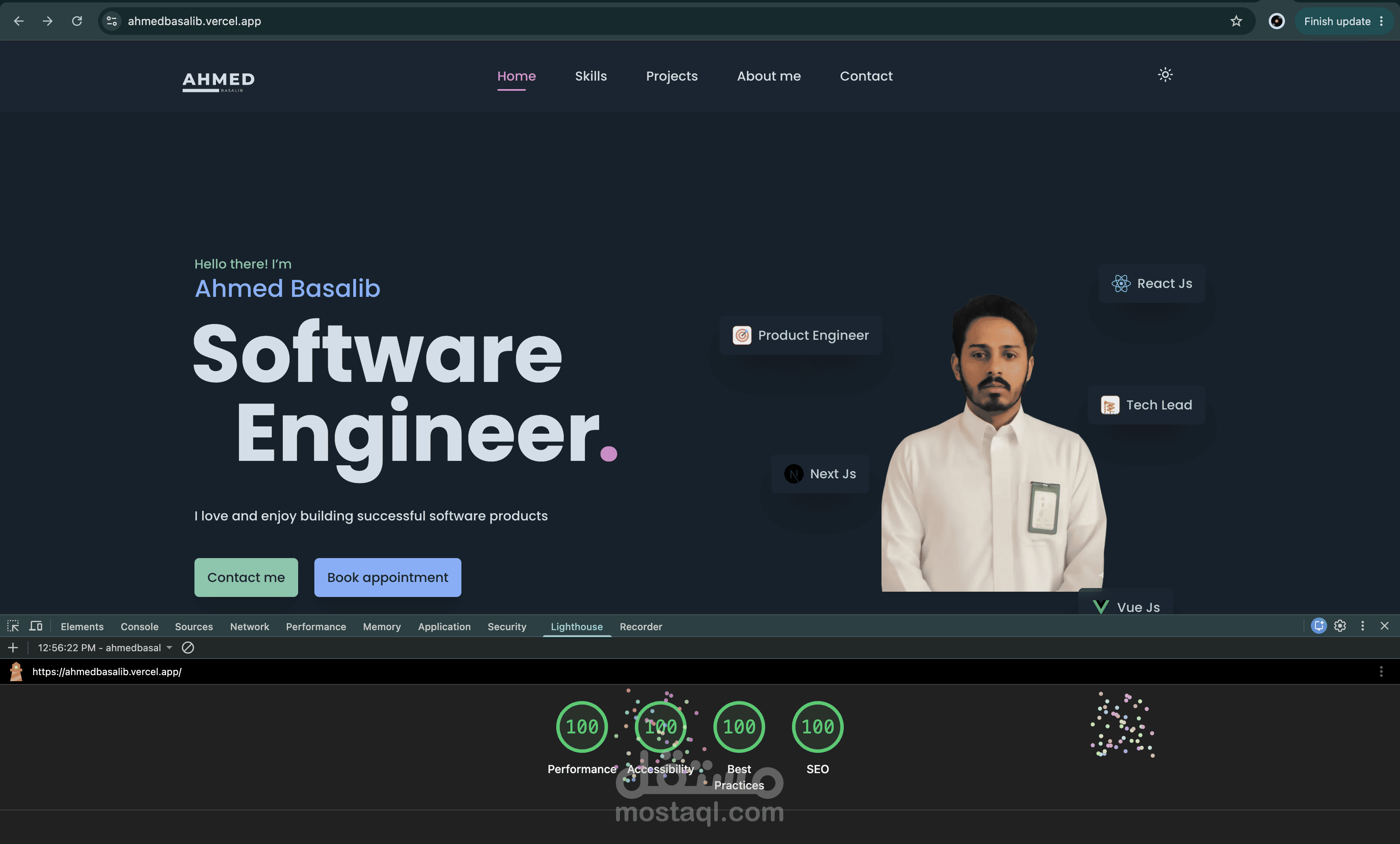The image size is (1400, 844).
Task: Open the Chrome three-dot menu beside Finish update
Action: pyautogui.click(x=1381, y=21)
